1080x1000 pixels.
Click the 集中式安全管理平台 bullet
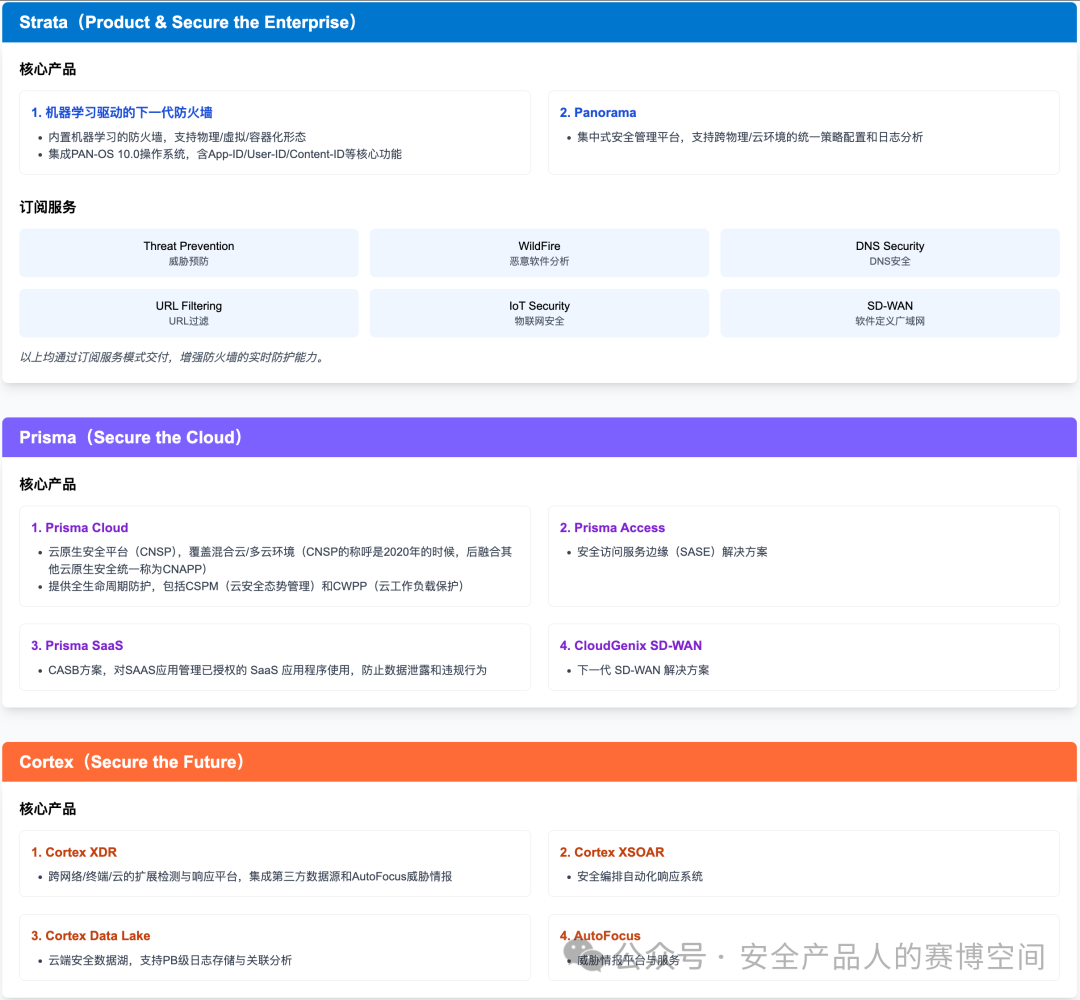click(749, 137)
